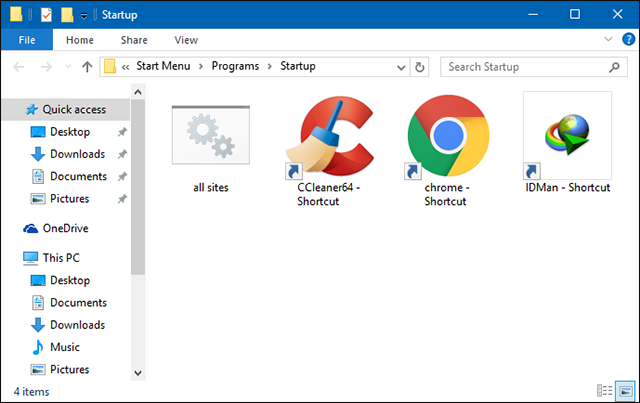Click the Properties icon in title bar
The height and width of the screenshot is (403, 640).
click(x=46, y=15)
